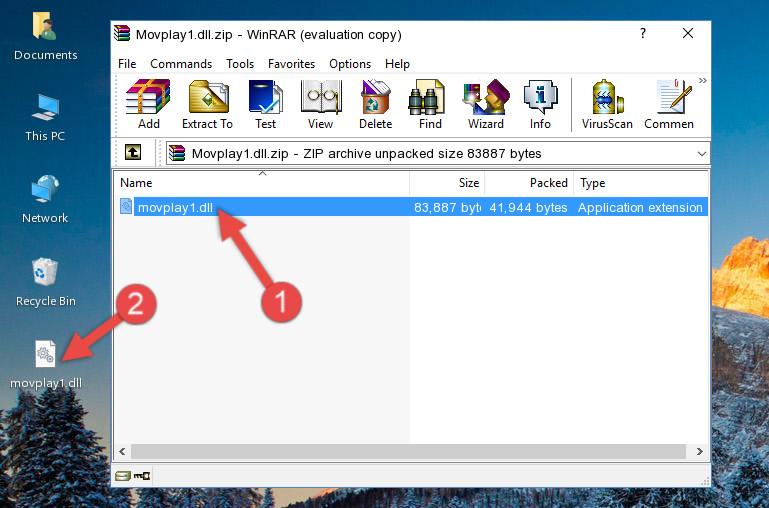Screen dimensions: 769x508
Task: Sort by the Name column header
Action: [262, 183]
